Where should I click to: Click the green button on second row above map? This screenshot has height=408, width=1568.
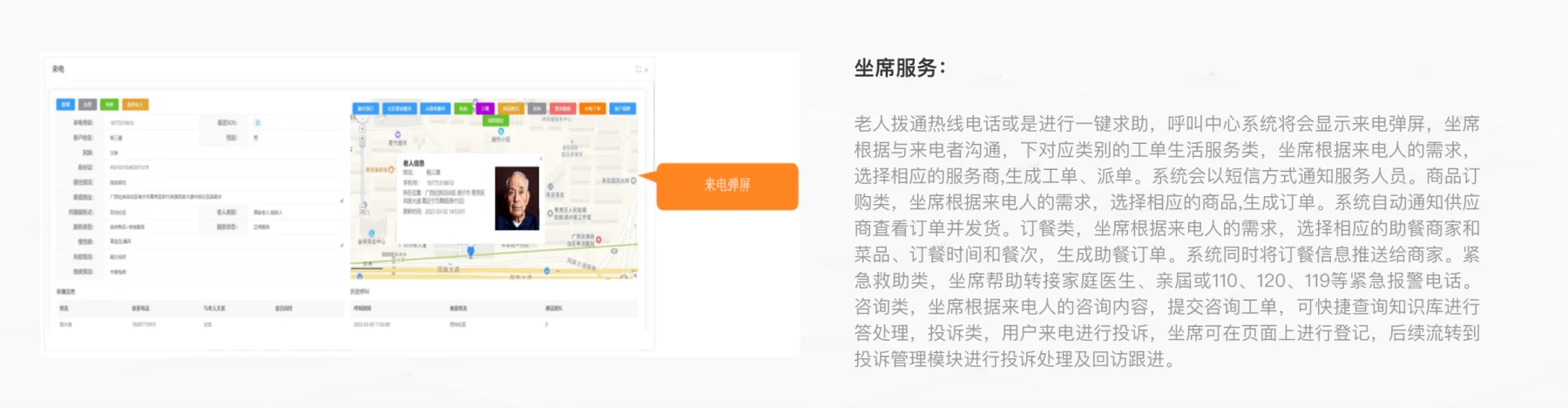click(x=495, y=120)
